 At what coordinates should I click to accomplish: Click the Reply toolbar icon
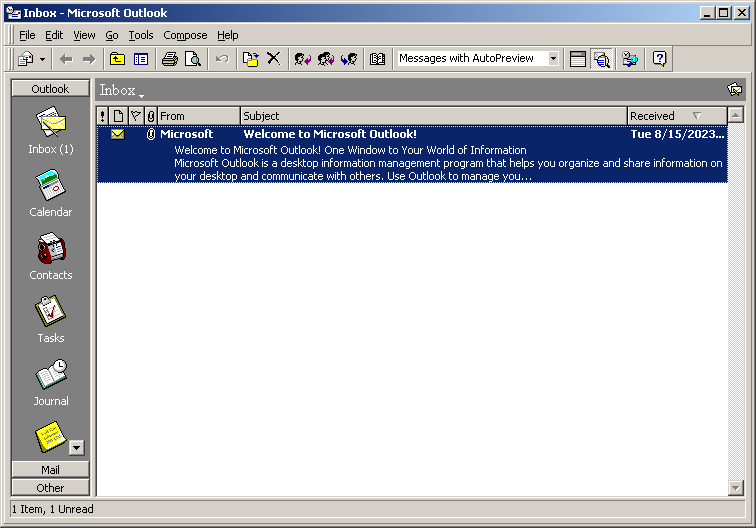point(303,59)
